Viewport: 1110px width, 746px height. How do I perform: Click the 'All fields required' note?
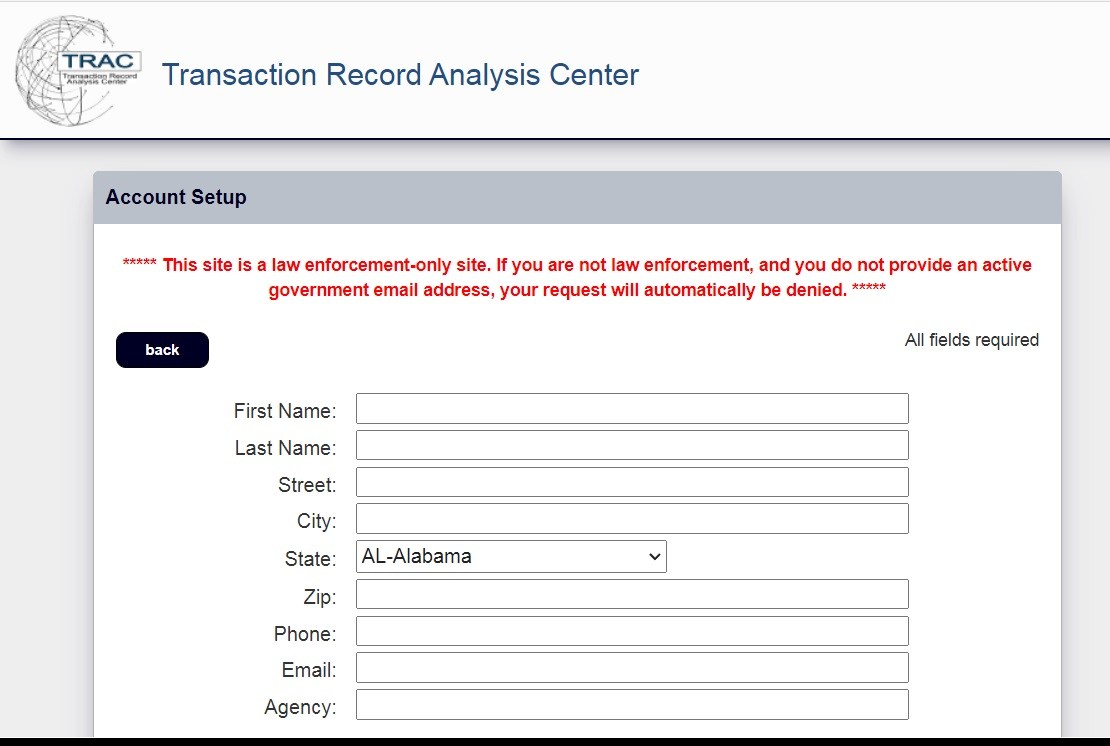(x=971, y=340)
